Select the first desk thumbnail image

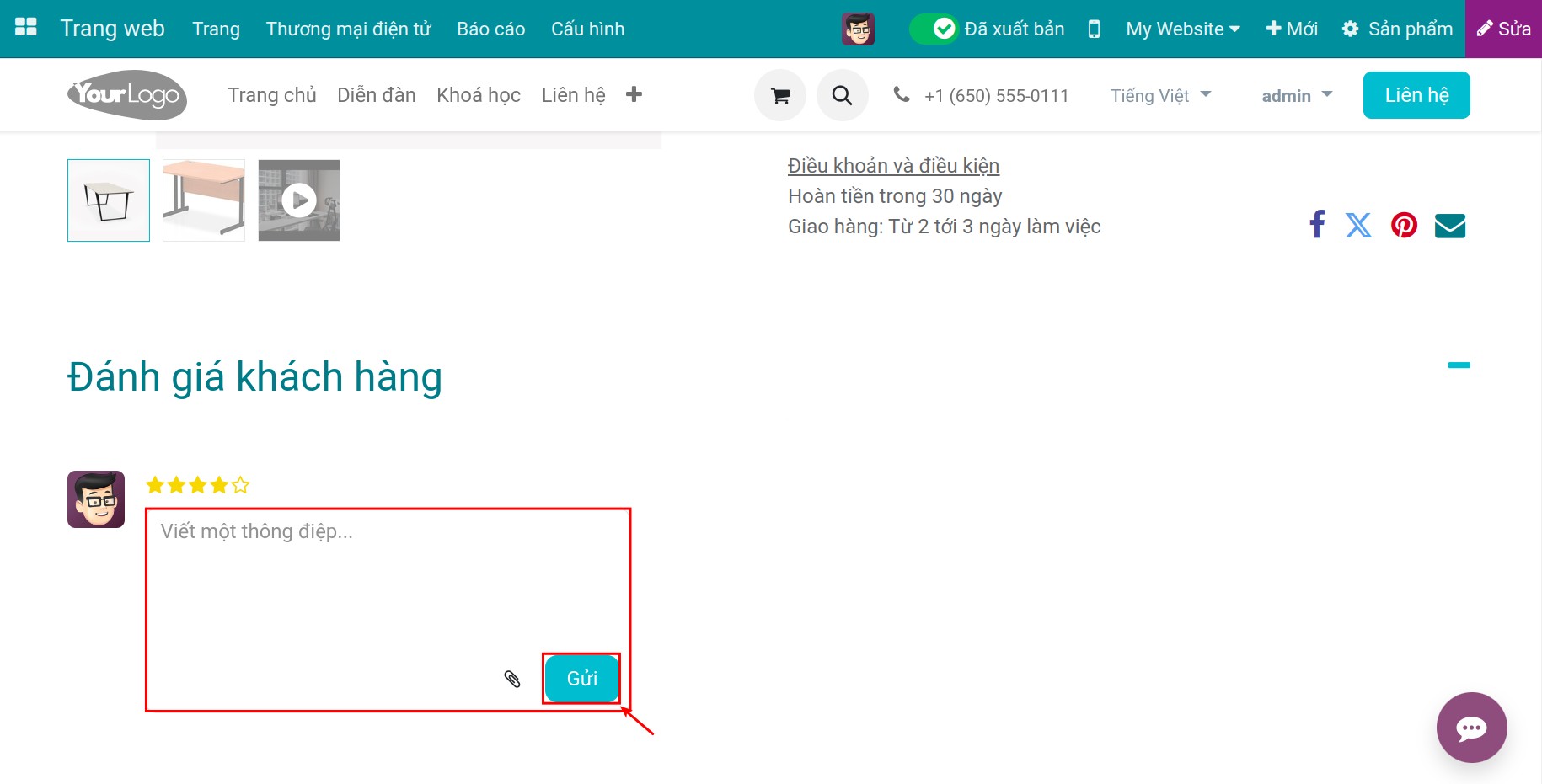point(109,200)
